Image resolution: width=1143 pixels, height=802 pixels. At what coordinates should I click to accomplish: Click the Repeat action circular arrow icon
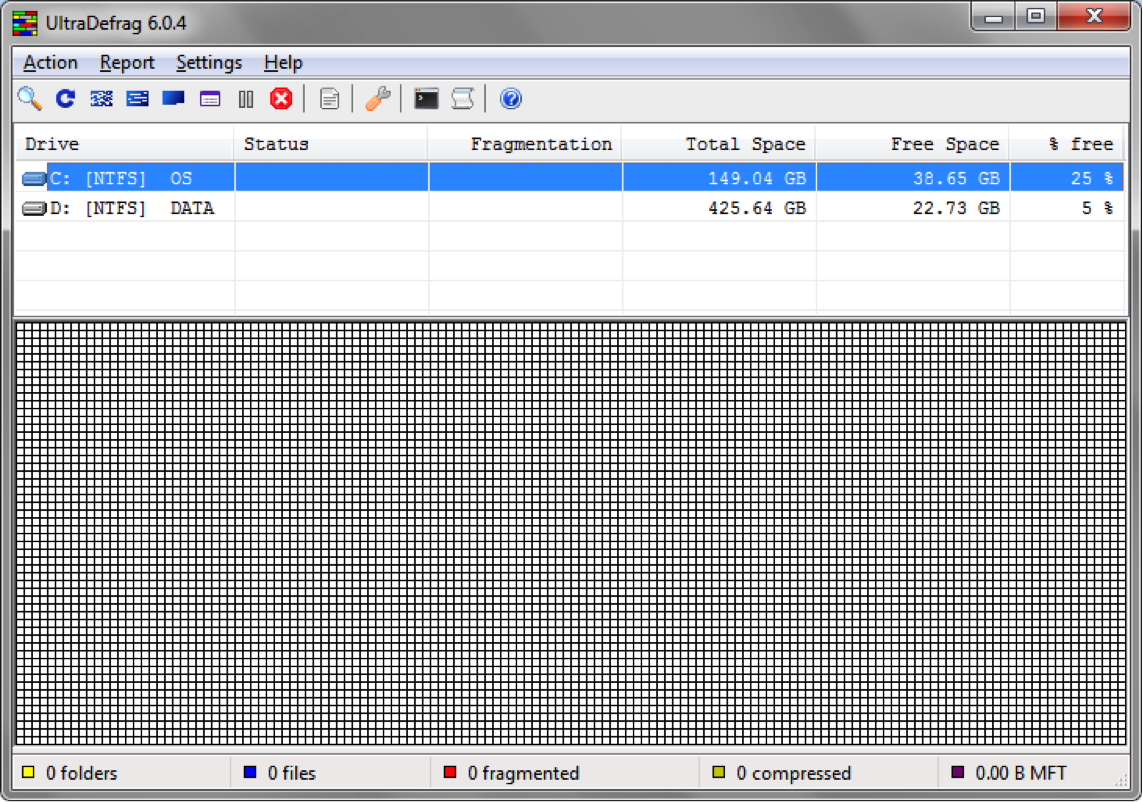point(66,98)
